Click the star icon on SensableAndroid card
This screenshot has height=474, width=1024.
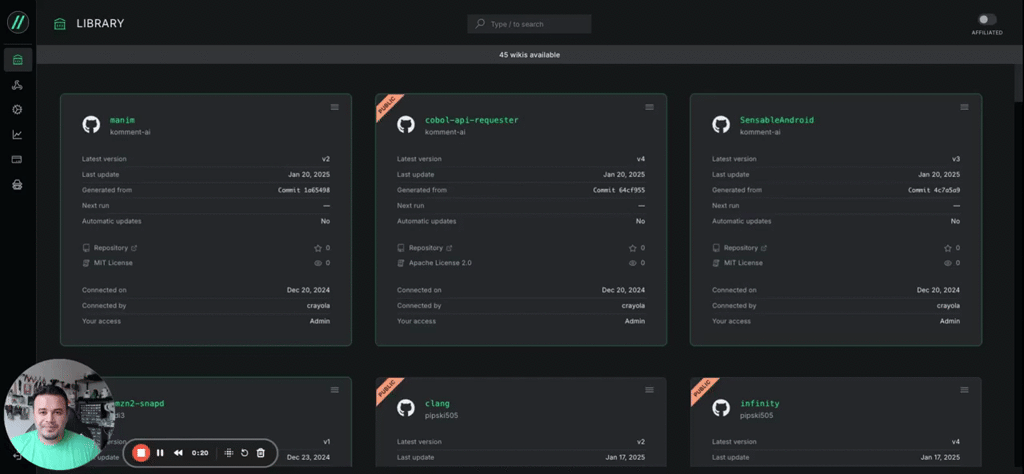coord(948,248)
